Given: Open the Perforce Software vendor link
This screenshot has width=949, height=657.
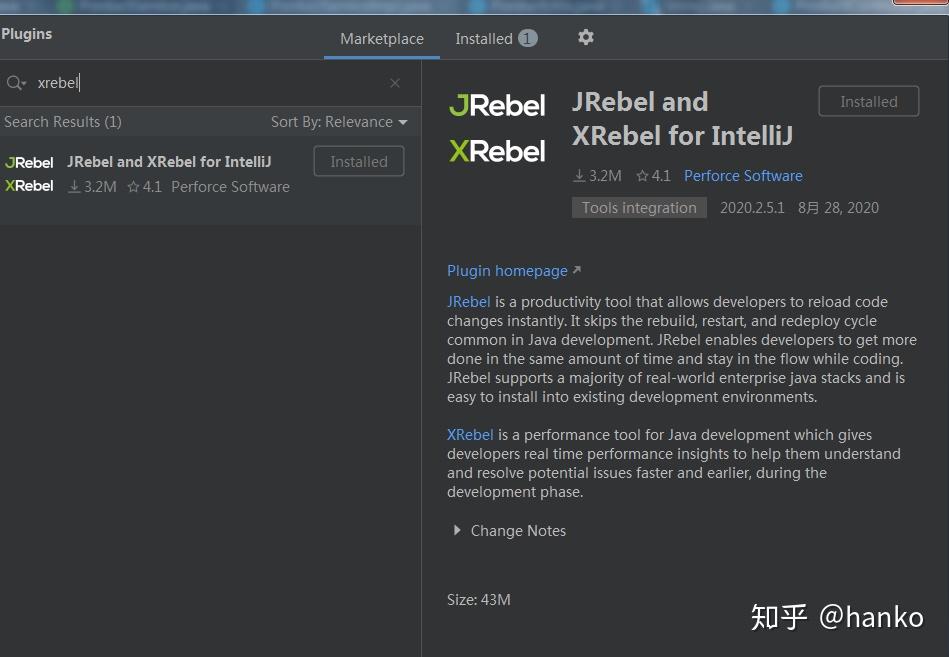Looking at the screenshot, I should [743, 175].
